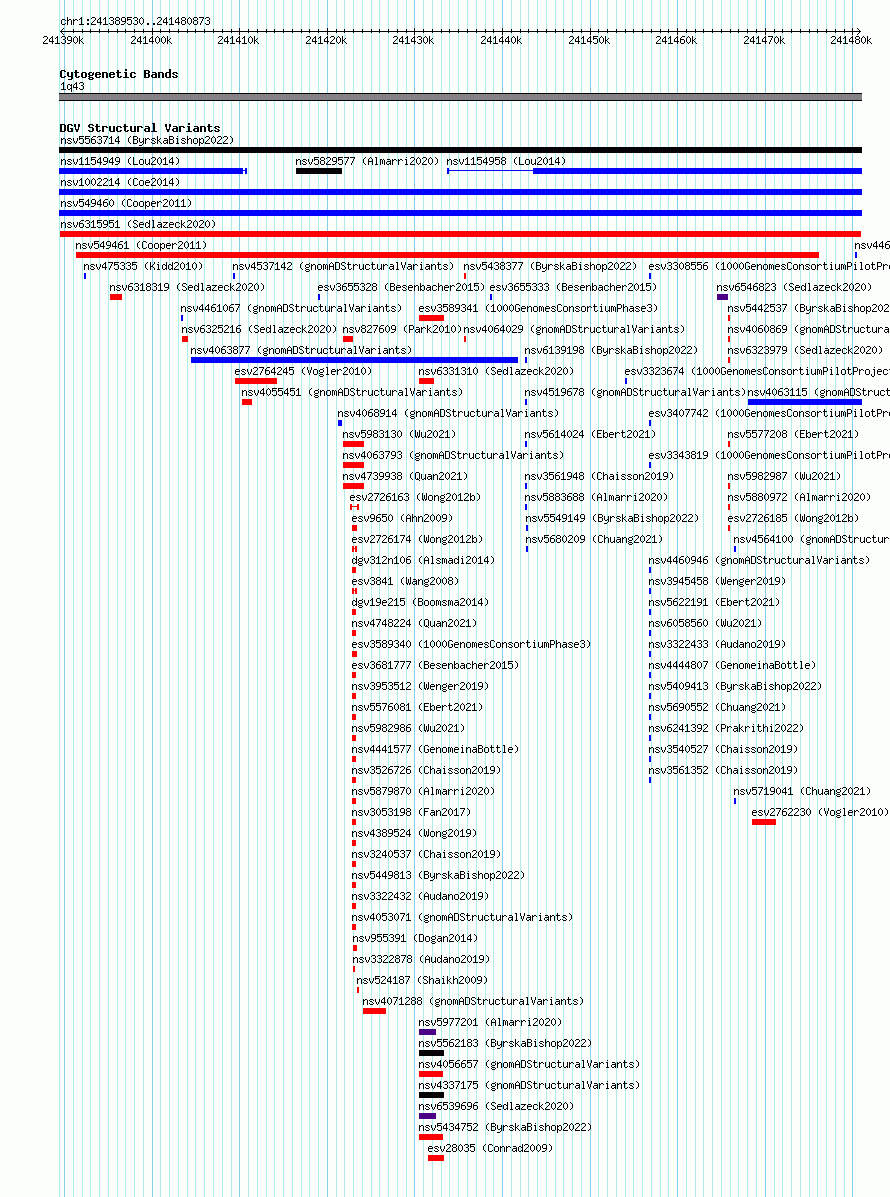
Task: Open nsv4444807 (GenomeinaBottle) variant
Action: [x=732, y=665]
